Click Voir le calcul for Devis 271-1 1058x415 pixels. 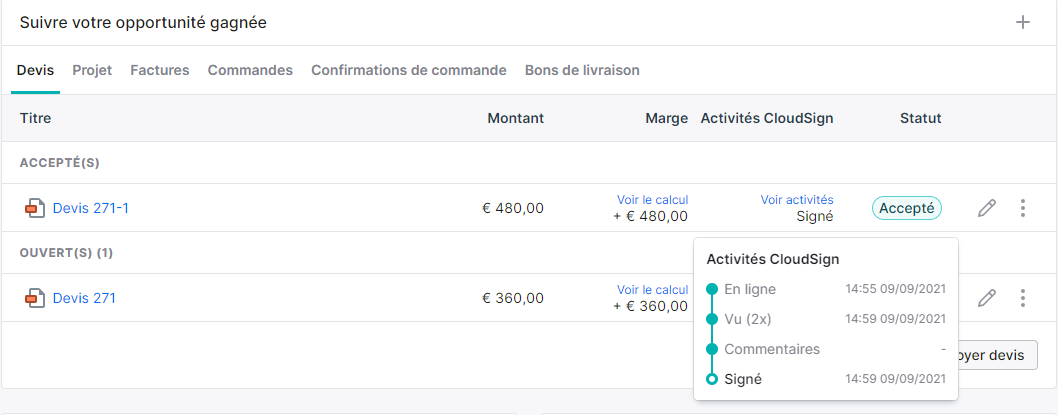pos(652,200)
